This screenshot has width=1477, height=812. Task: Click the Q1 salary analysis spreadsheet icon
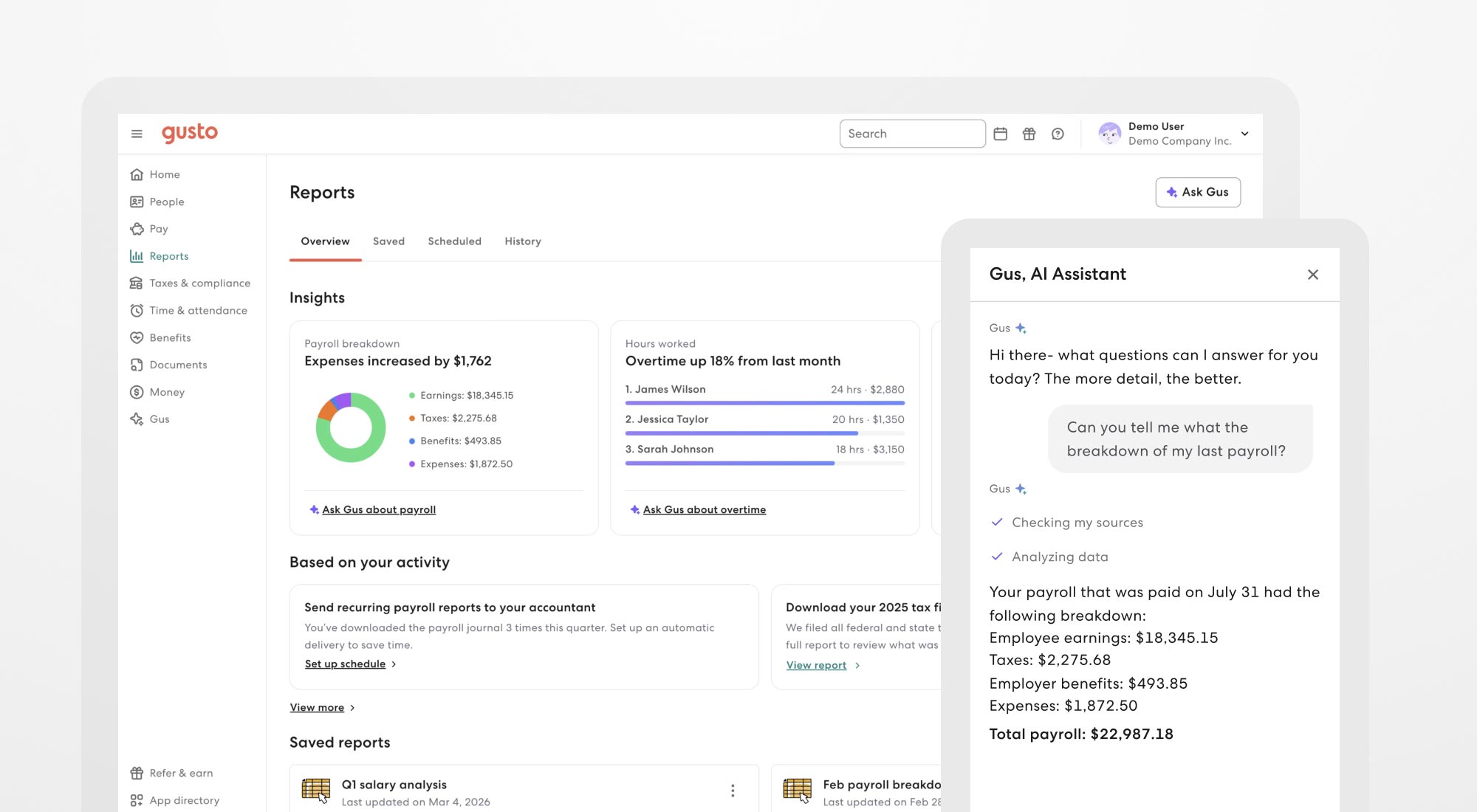pyautogui.click(x=316, y=791)
